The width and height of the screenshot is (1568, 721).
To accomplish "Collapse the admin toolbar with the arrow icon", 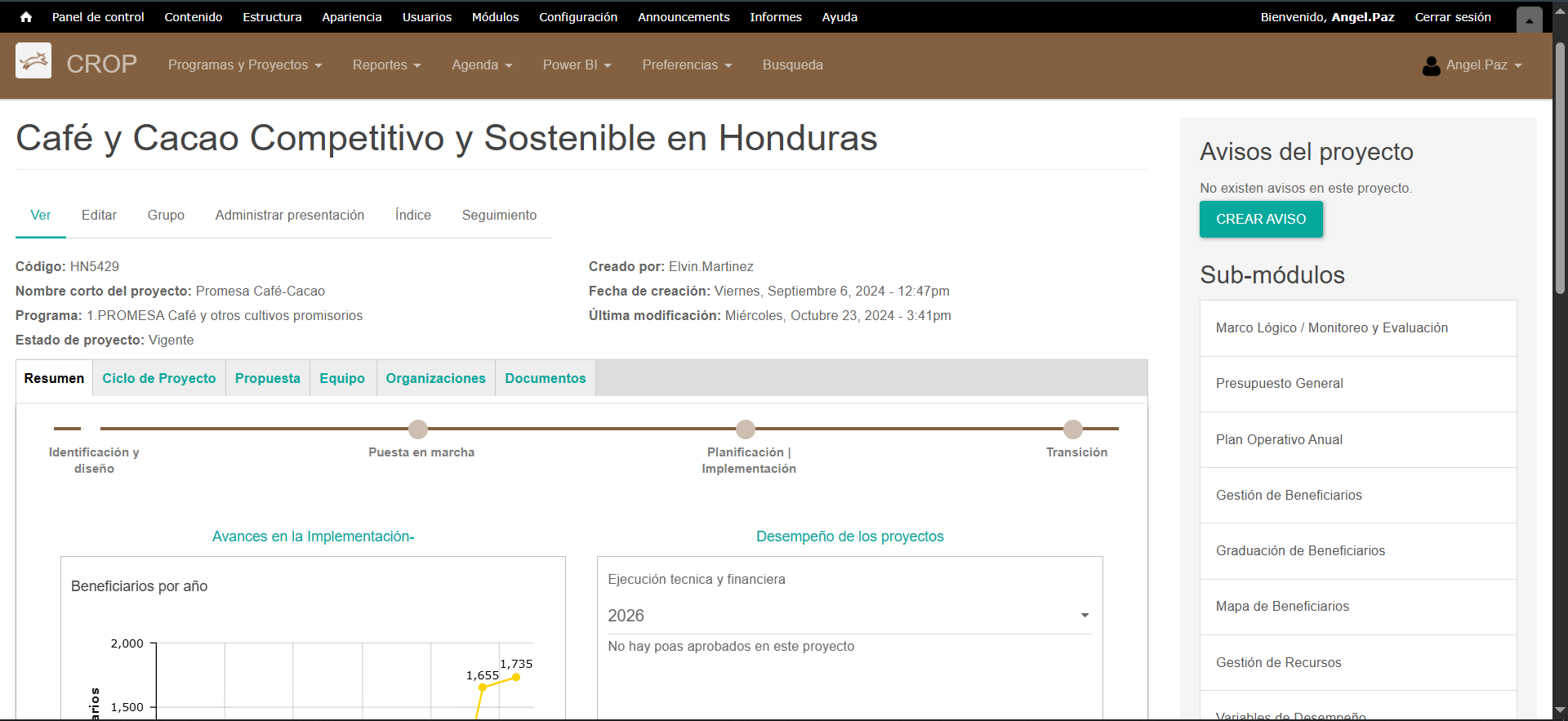I will [1529, 20].
